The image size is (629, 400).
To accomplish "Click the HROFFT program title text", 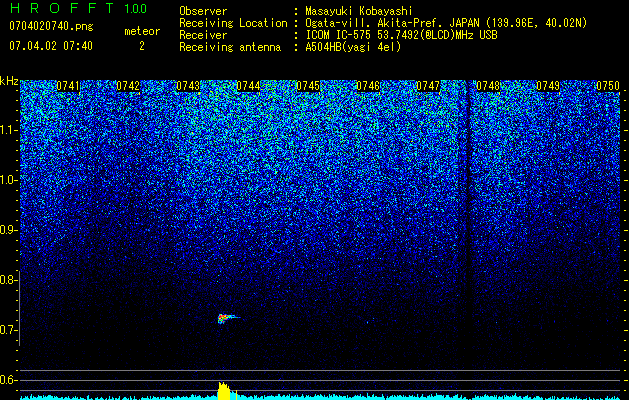I will (62, 8).
